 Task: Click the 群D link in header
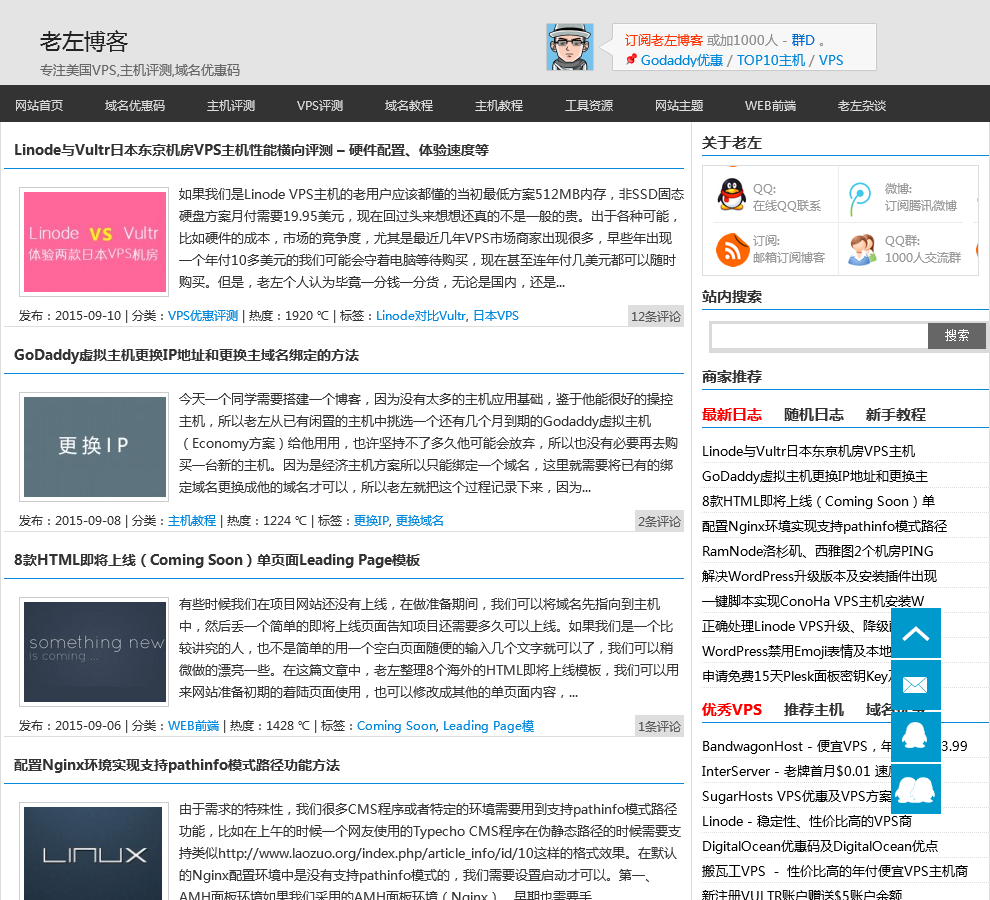803,40
